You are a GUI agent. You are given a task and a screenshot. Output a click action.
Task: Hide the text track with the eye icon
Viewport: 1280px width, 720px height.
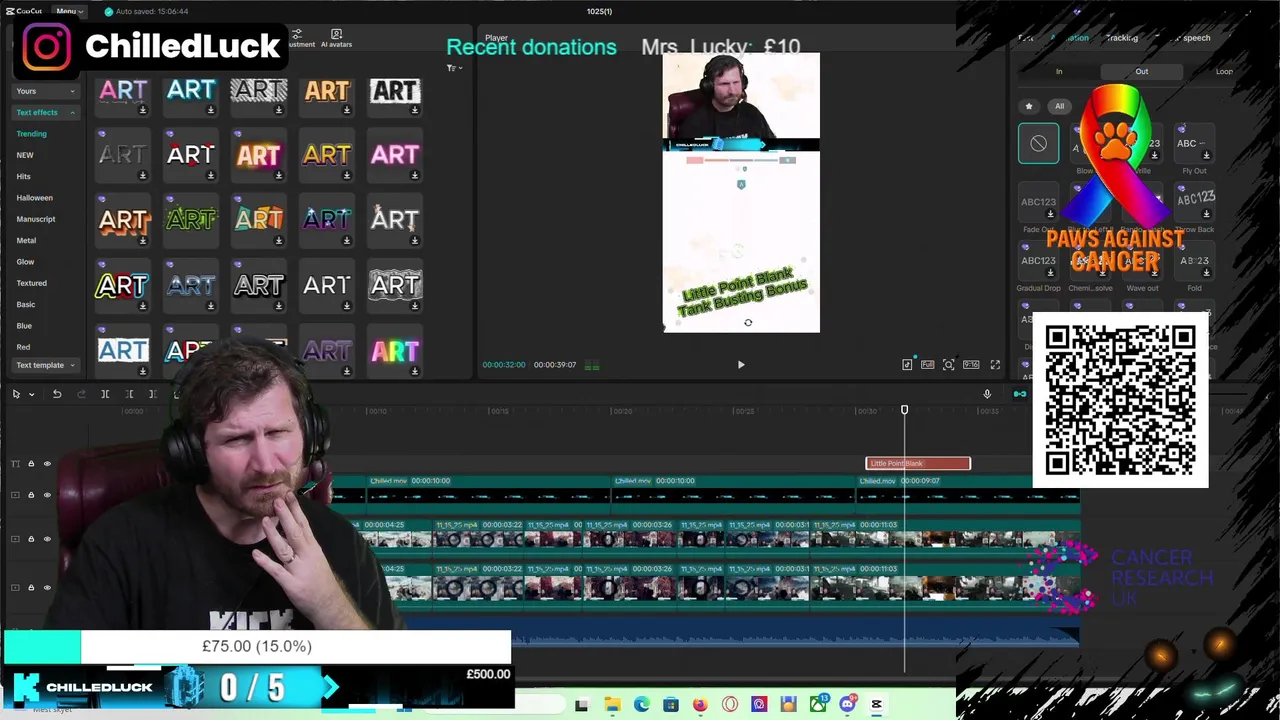[47, 464]
